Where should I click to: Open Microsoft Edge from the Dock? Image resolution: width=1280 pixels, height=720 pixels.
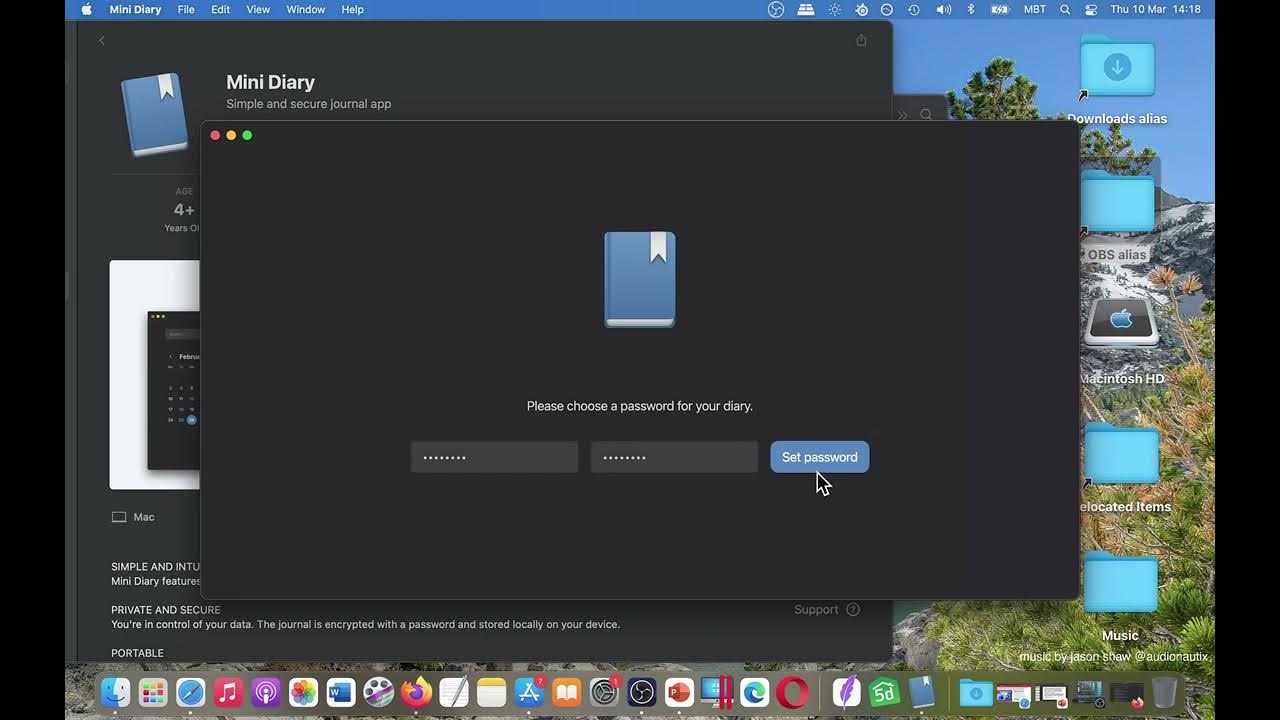[755, 692]
